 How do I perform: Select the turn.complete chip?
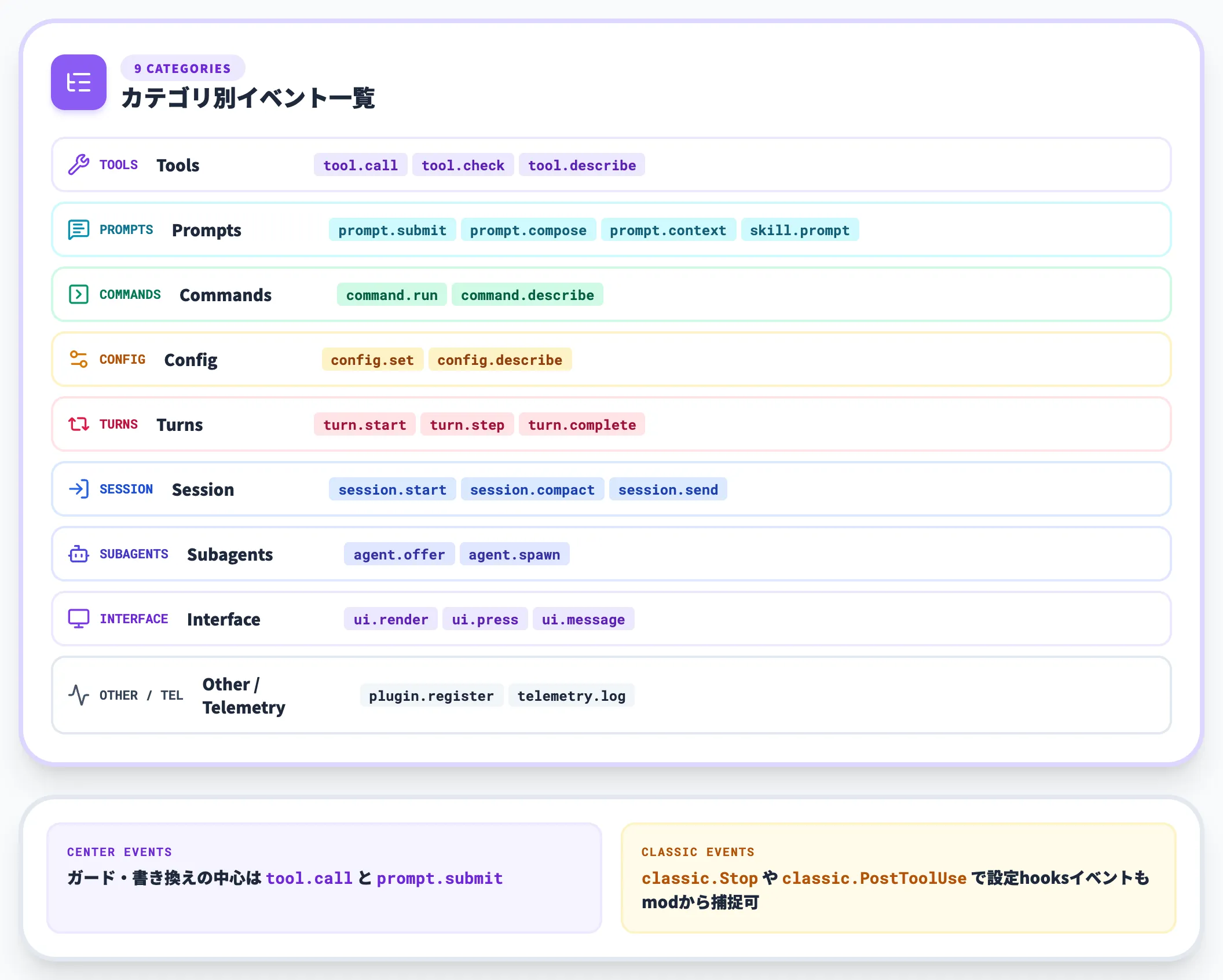(582, 425)
